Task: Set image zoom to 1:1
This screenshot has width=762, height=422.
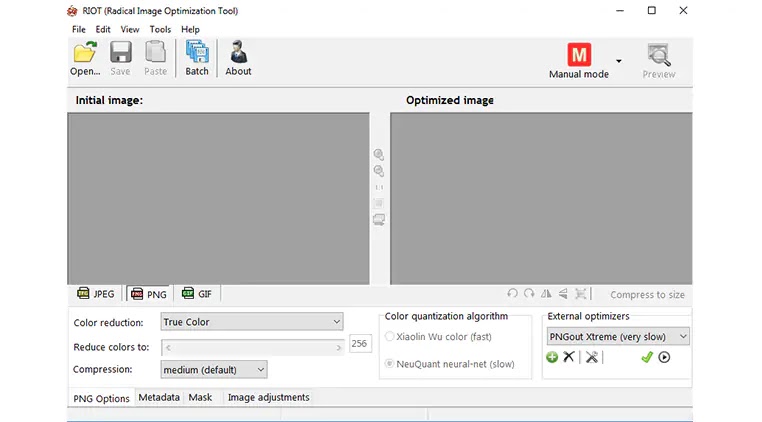Action: pos(379,188)
